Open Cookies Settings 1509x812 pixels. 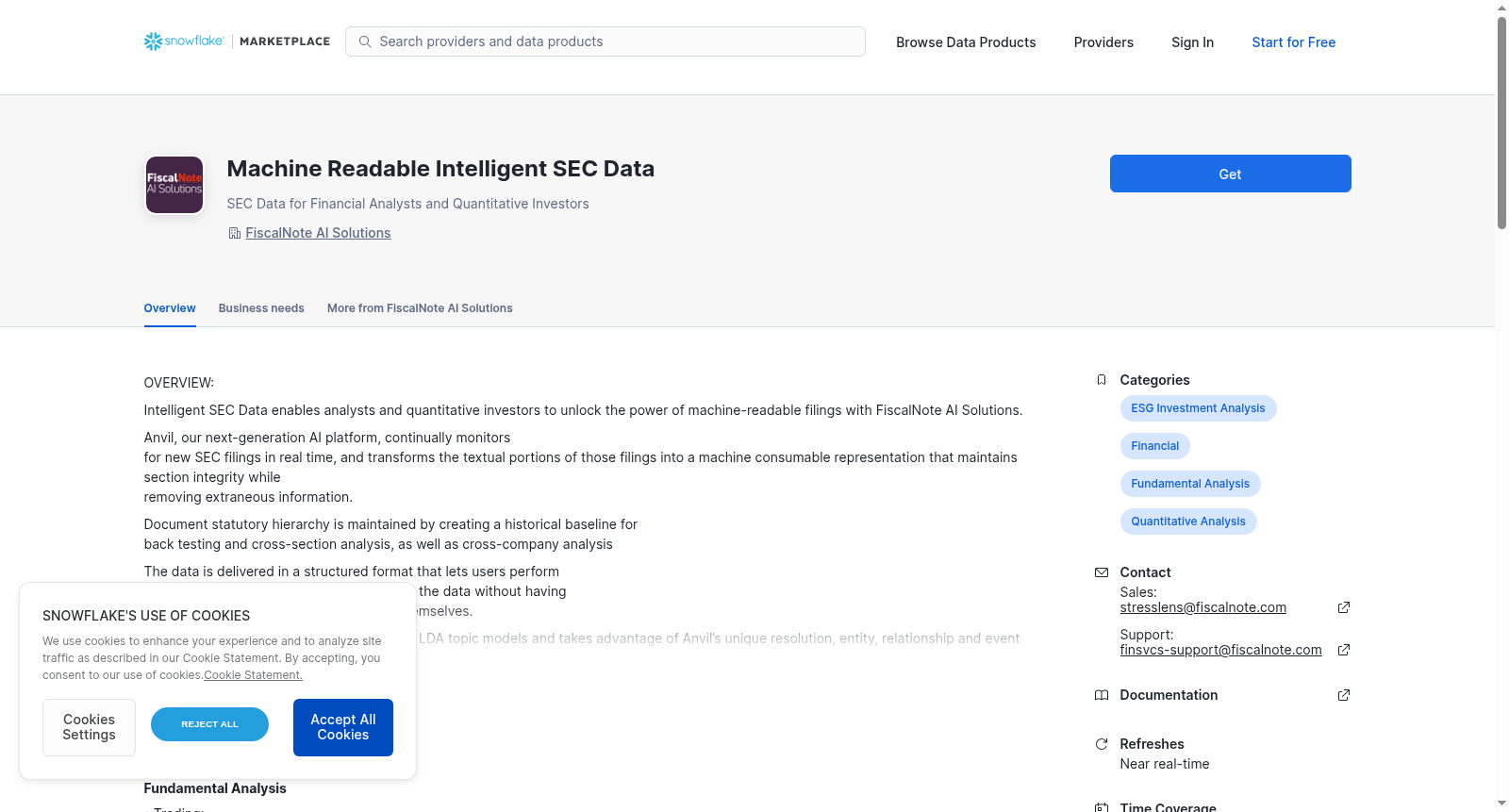(x=89, y=727)
